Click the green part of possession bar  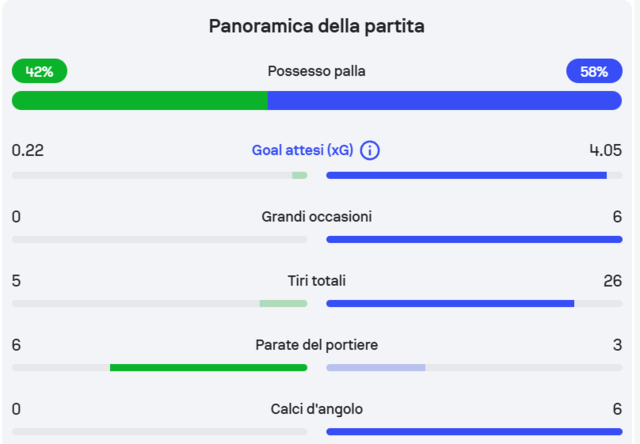pyautogui.click(x=140, y=100)
